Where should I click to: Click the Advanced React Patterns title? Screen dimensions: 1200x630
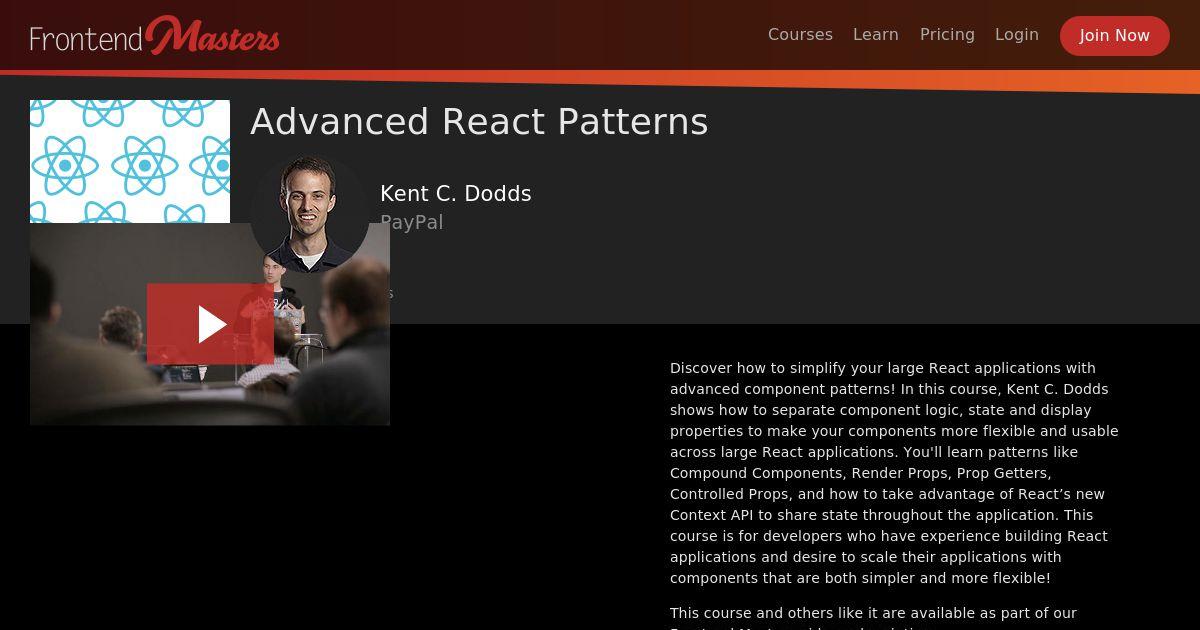479,122
